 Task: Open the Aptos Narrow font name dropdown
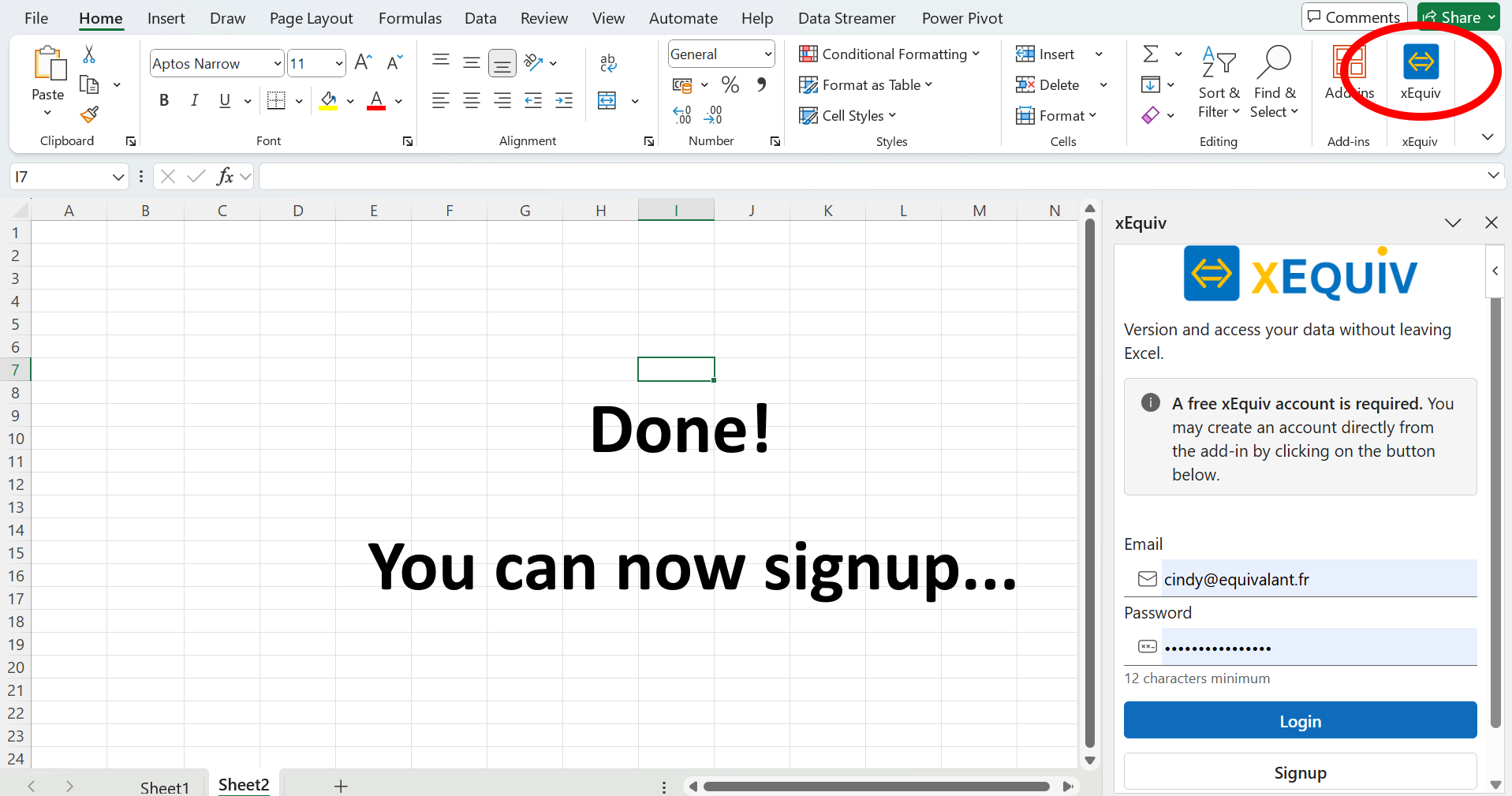(278, 64)
